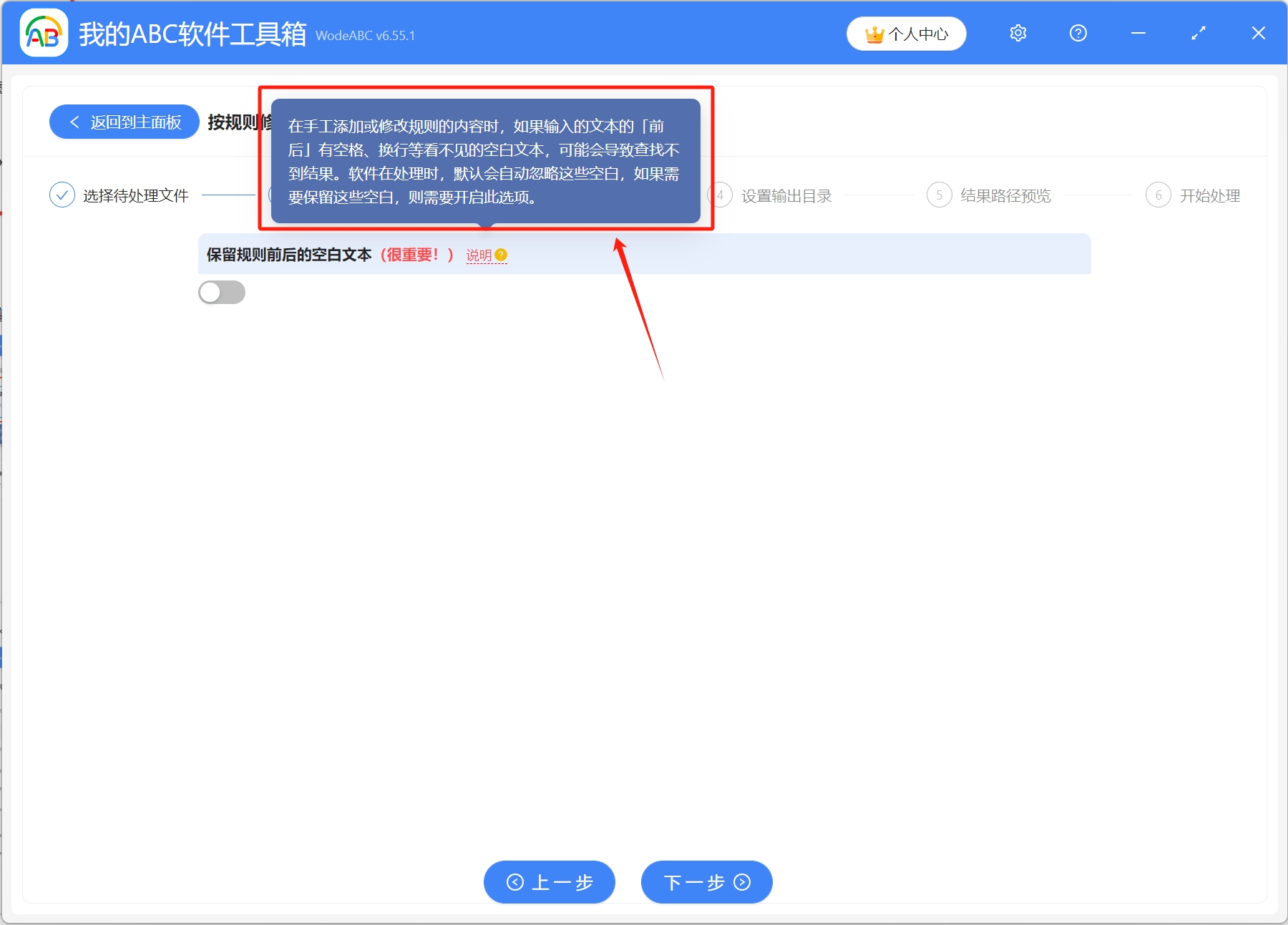Open help with the question mark icon
The height and width of the screenshot is (925, 1288).
(1078, 33)
